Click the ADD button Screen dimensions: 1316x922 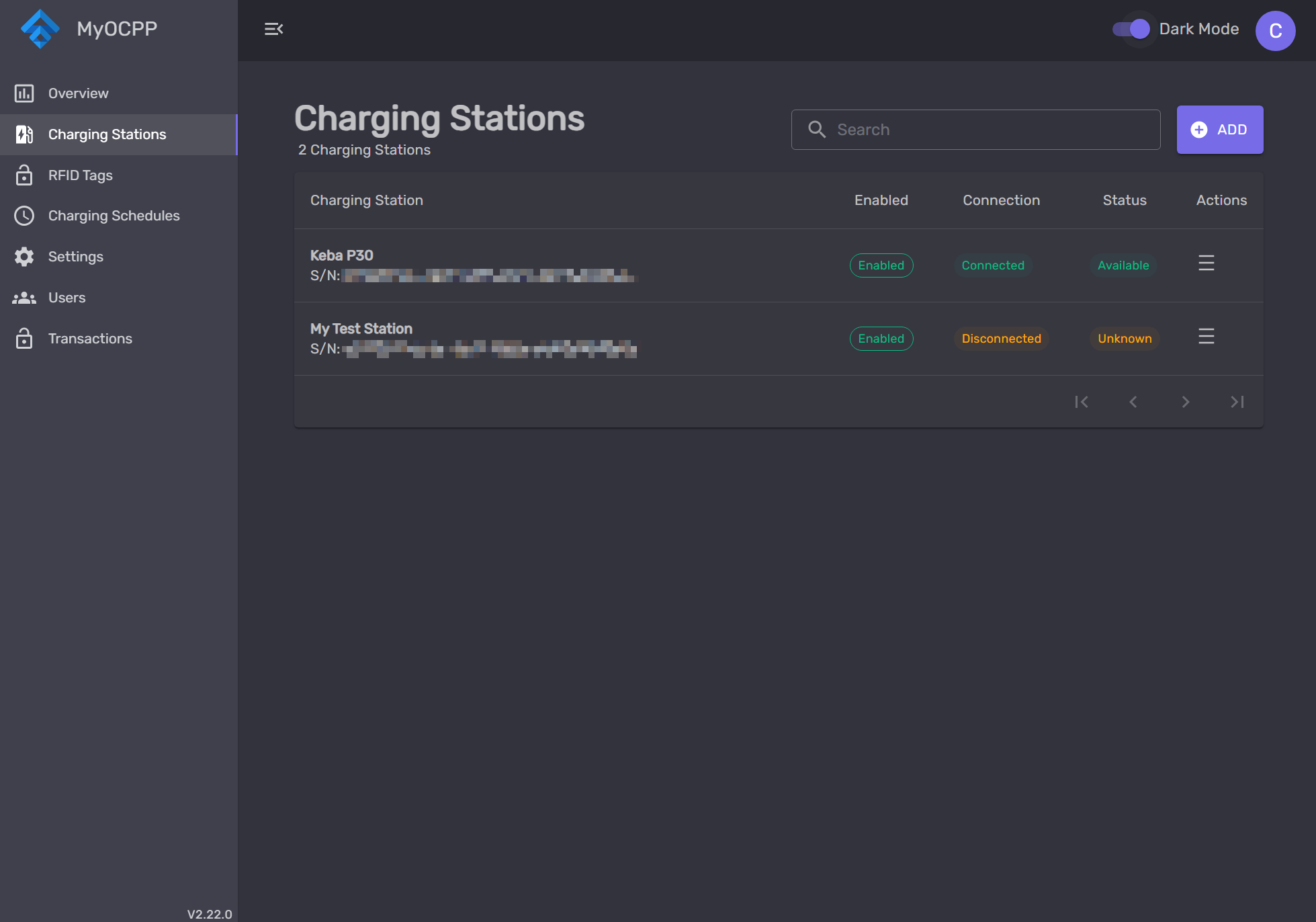1220,130
